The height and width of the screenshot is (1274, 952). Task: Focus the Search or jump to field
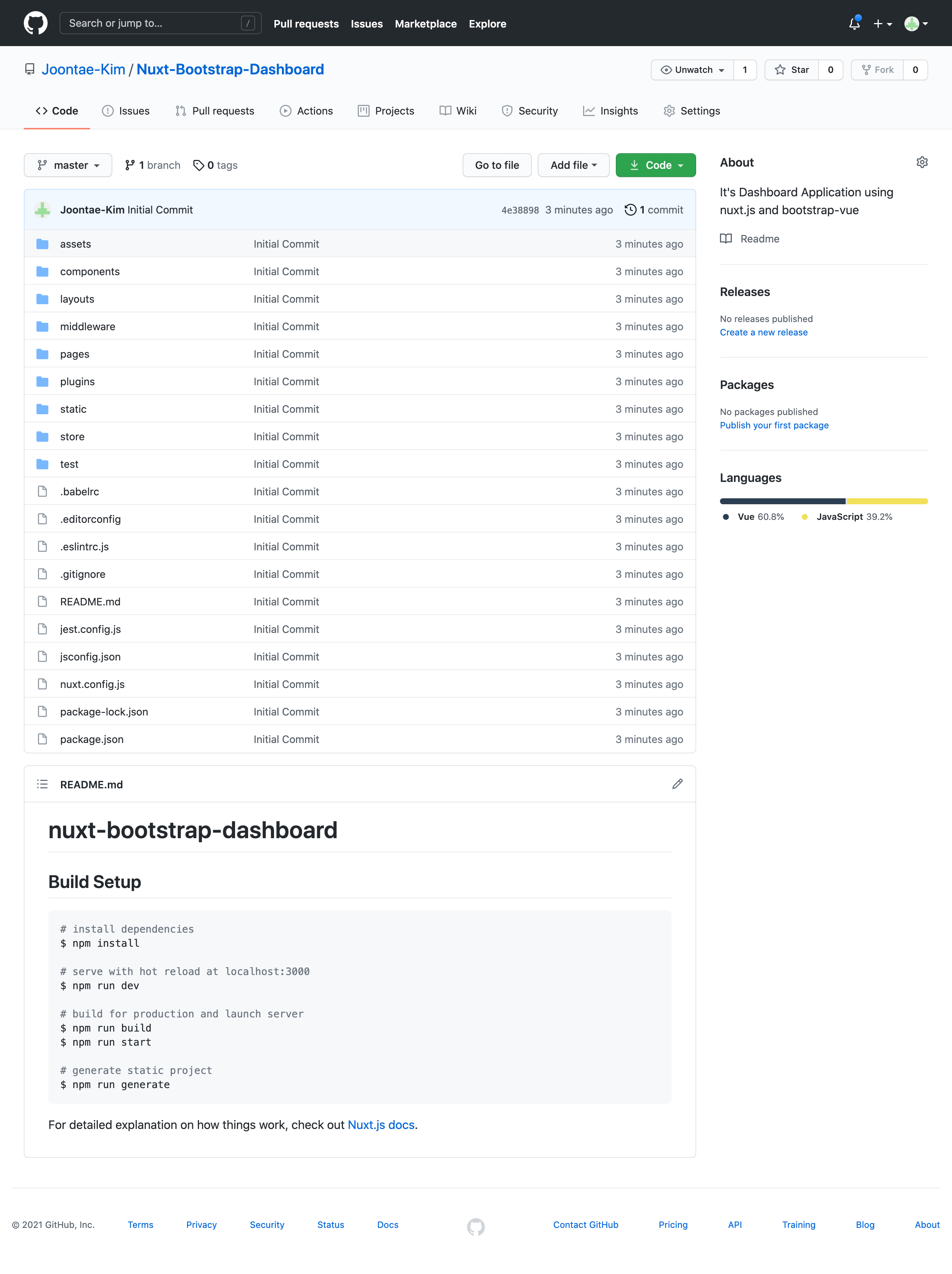[160, 24]
